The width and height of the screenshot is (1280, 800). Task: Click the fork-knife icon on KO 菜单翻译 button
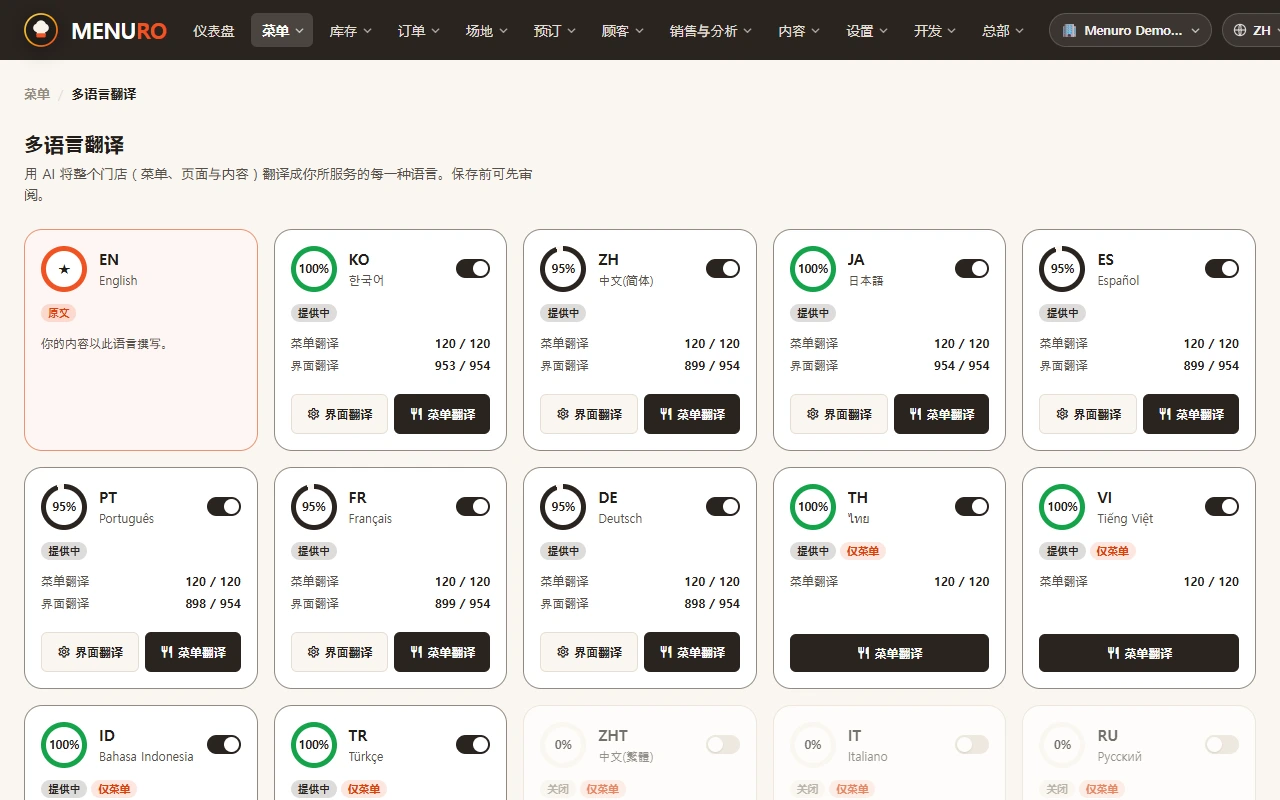(417, 414)
